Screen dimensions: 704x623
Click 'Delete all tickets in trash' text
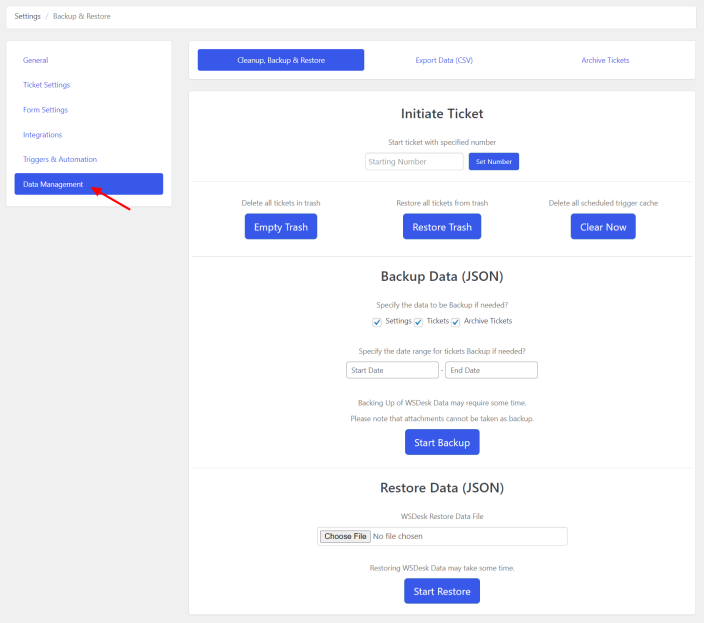coord(281,203)
